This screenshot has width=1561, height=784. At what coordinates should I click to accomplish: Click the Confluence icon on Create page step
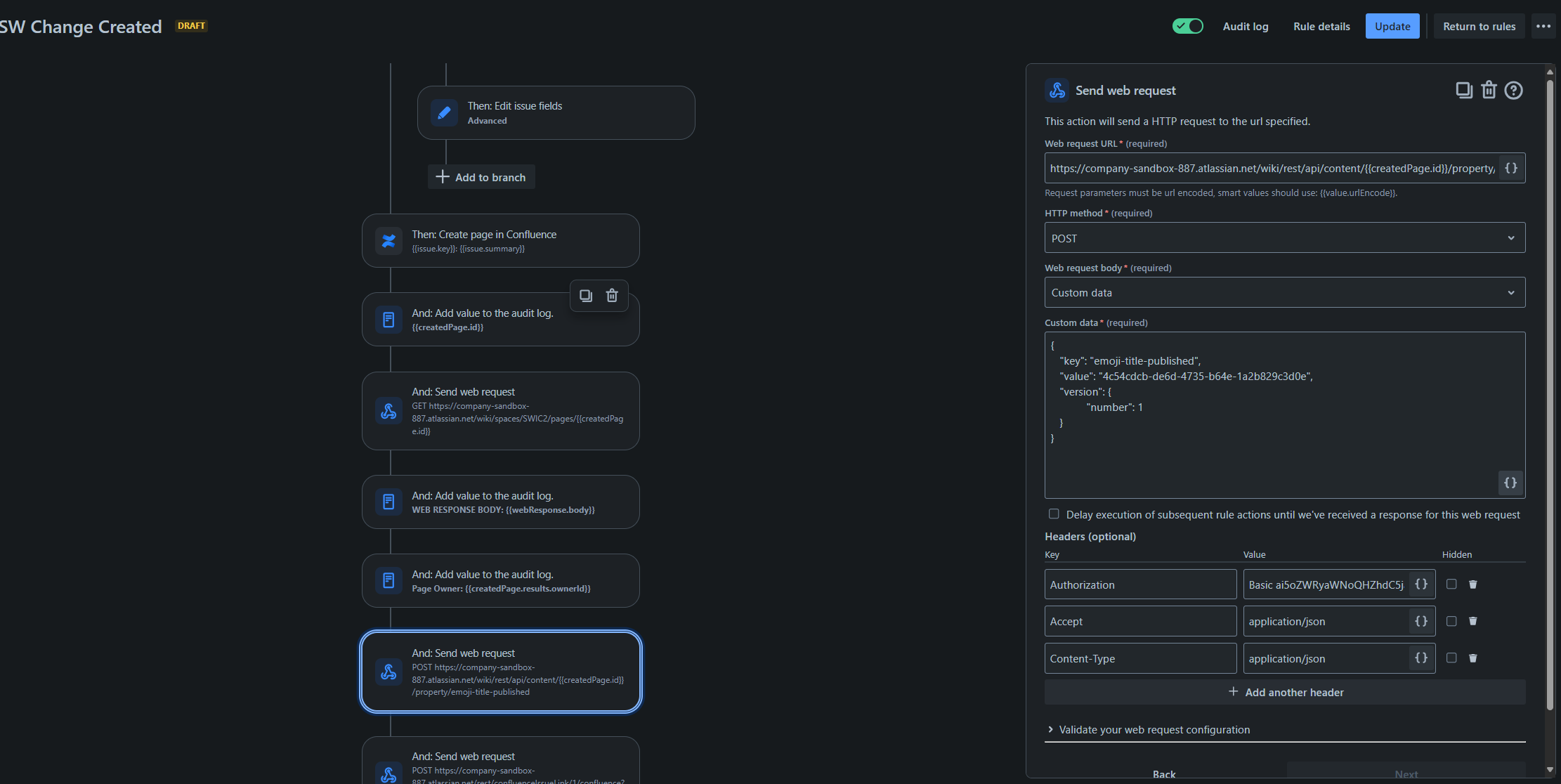click(x=388, y=241)
